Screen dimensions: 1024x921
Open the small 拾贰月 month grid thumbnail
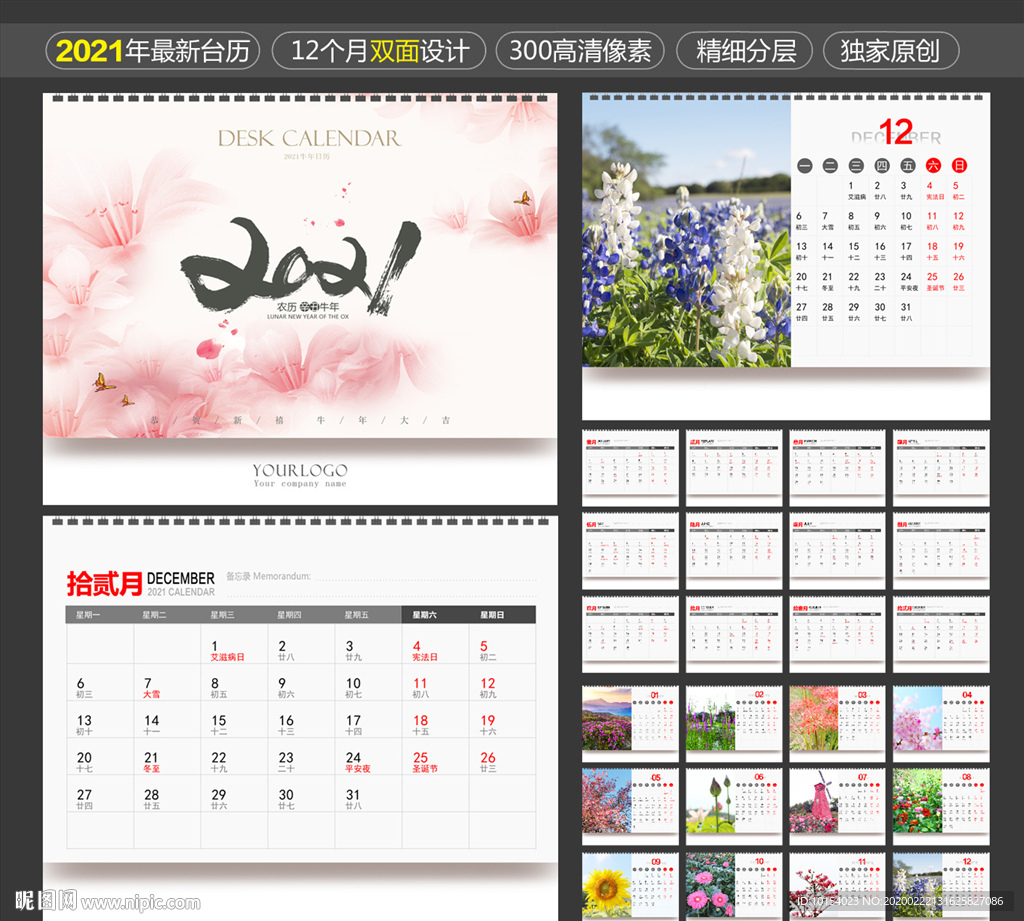pos(941,634)
